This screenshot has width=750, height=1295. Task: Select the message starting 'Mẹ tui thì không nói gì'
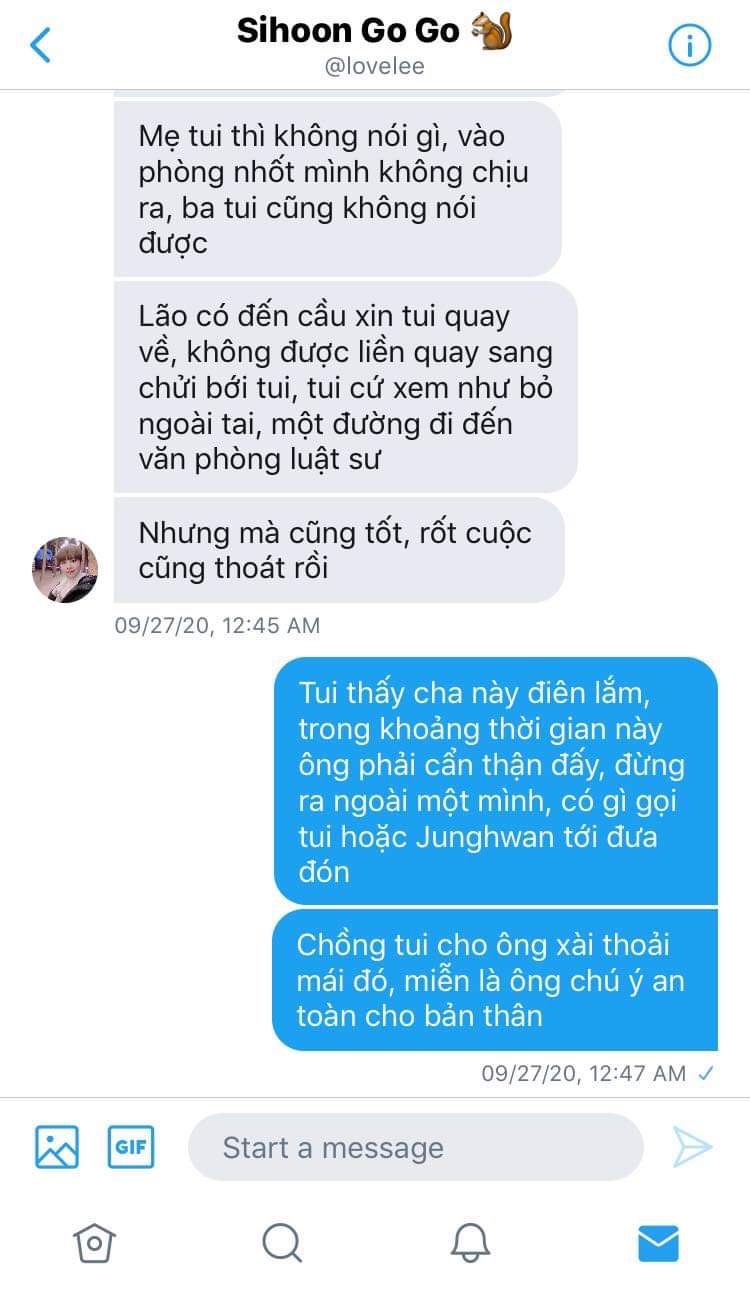(x=337, y=189)
